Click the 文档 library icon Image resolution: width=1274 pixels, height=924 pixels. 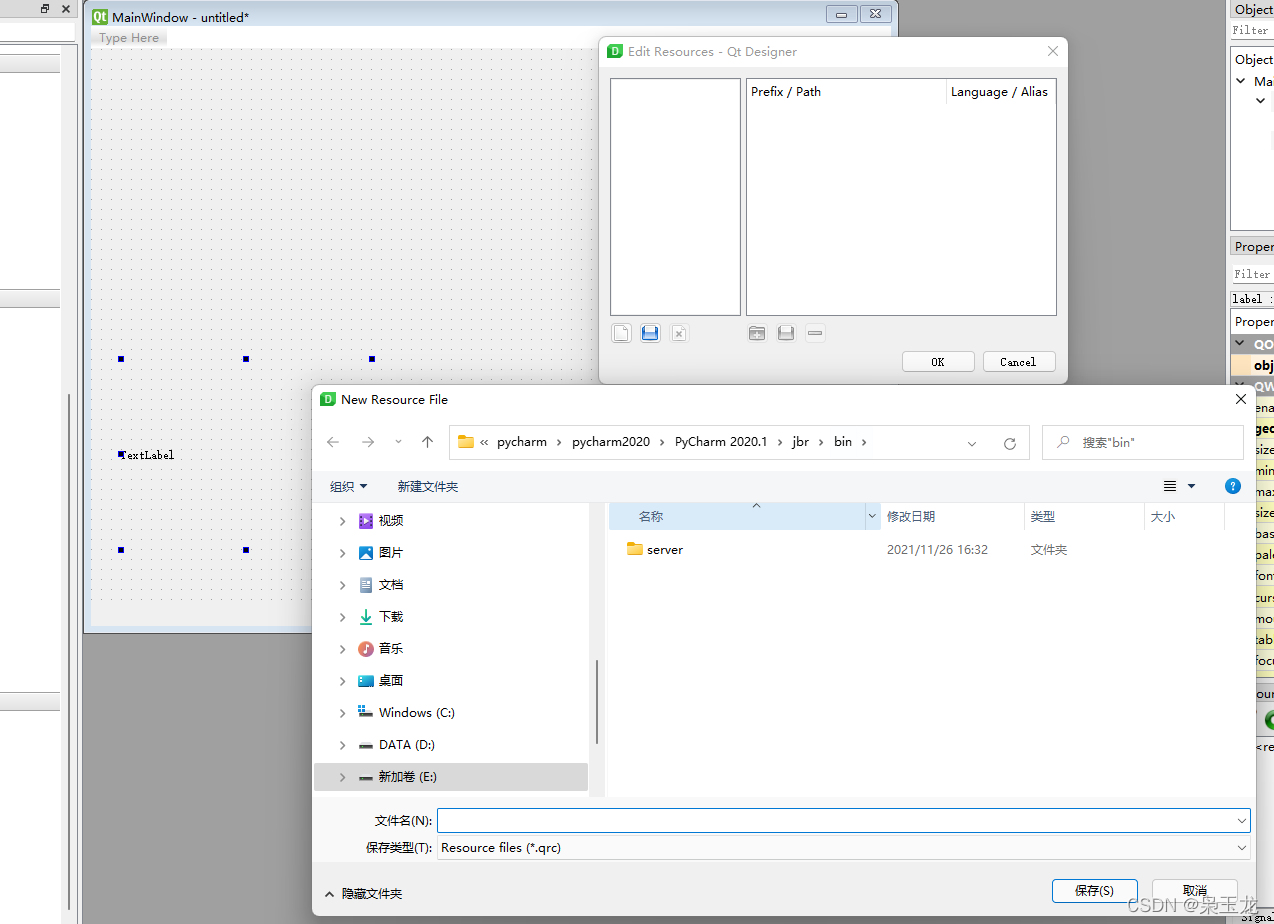pos(366,584)
